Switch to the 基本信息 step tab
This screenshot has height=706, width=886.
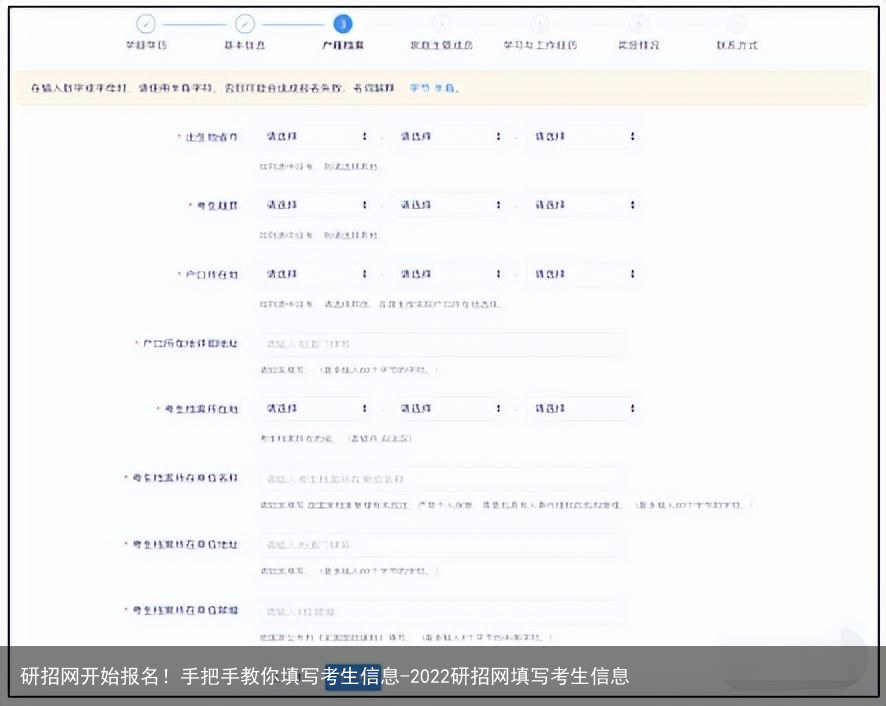[x=243, y=43]
